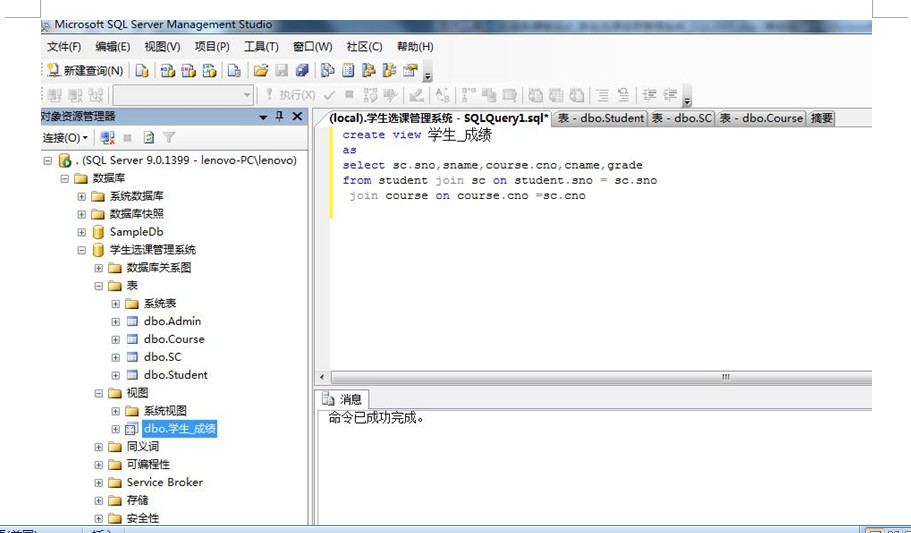Expand the 系统数据库 folder

[x=81, y=196]
